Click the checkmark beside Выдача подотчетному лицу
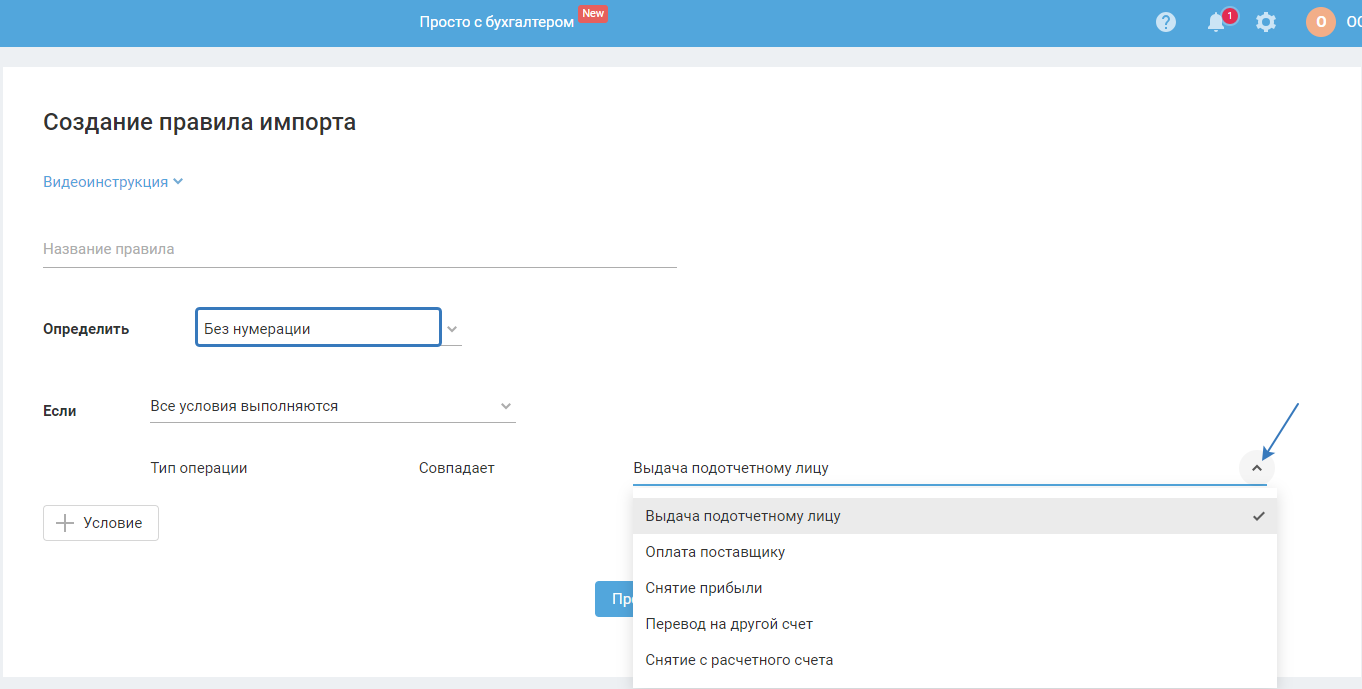Viewport: 1362px width, 689px height. [x=1258, y=516]
